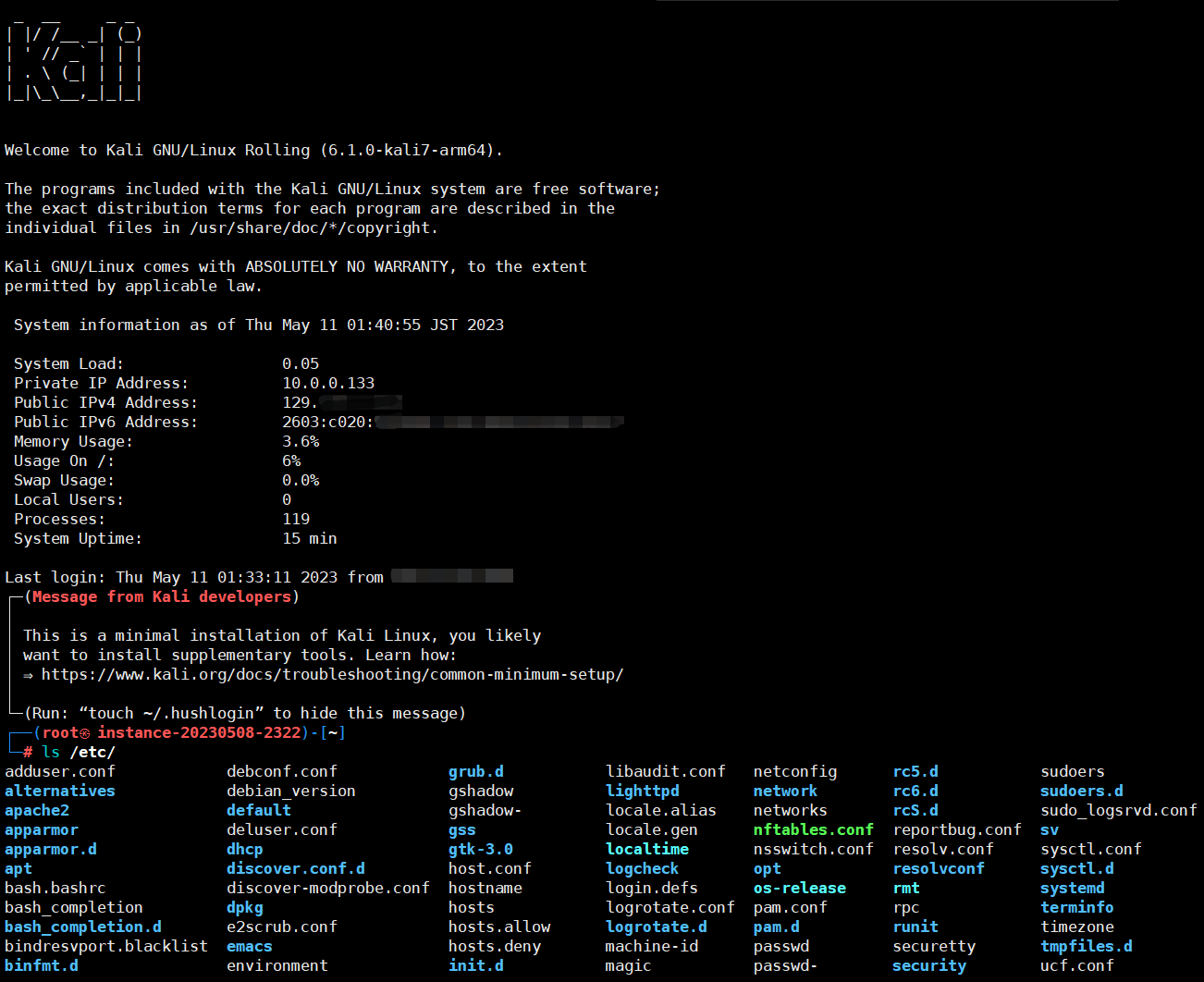Click the 'emacs' directory name
The width and height of the screenshot is (1204, 982).
pyautogui.click(x=250, y=946)
